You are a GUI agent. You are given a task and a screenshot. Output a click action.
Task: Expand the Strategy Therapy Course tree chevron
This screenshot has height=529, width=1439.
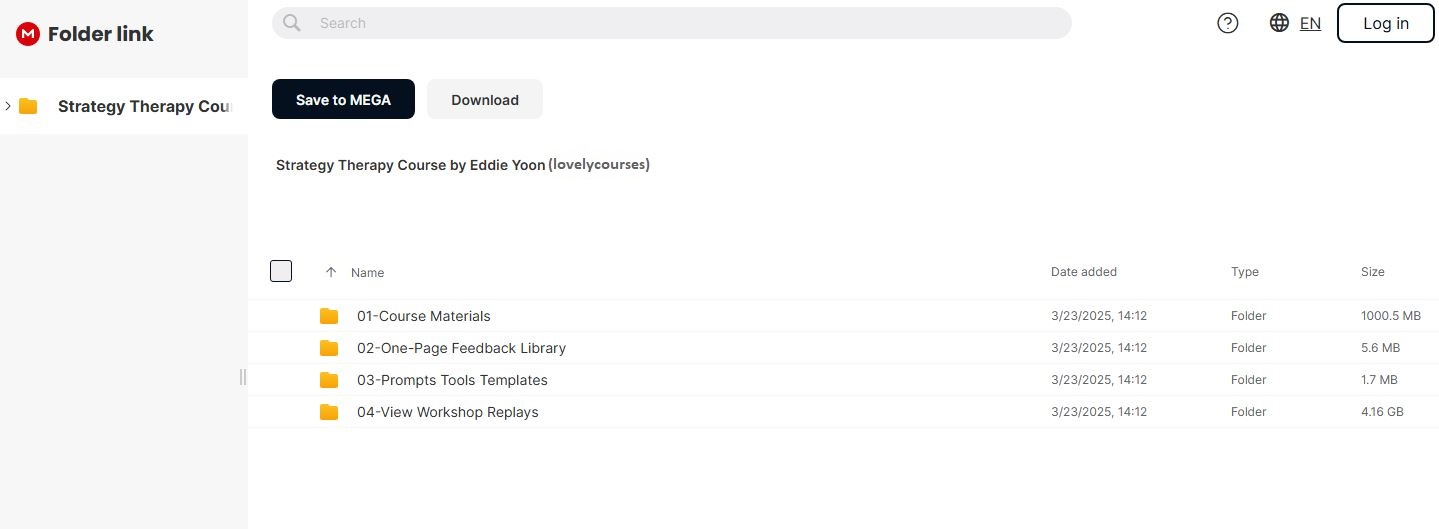(8, 106)
